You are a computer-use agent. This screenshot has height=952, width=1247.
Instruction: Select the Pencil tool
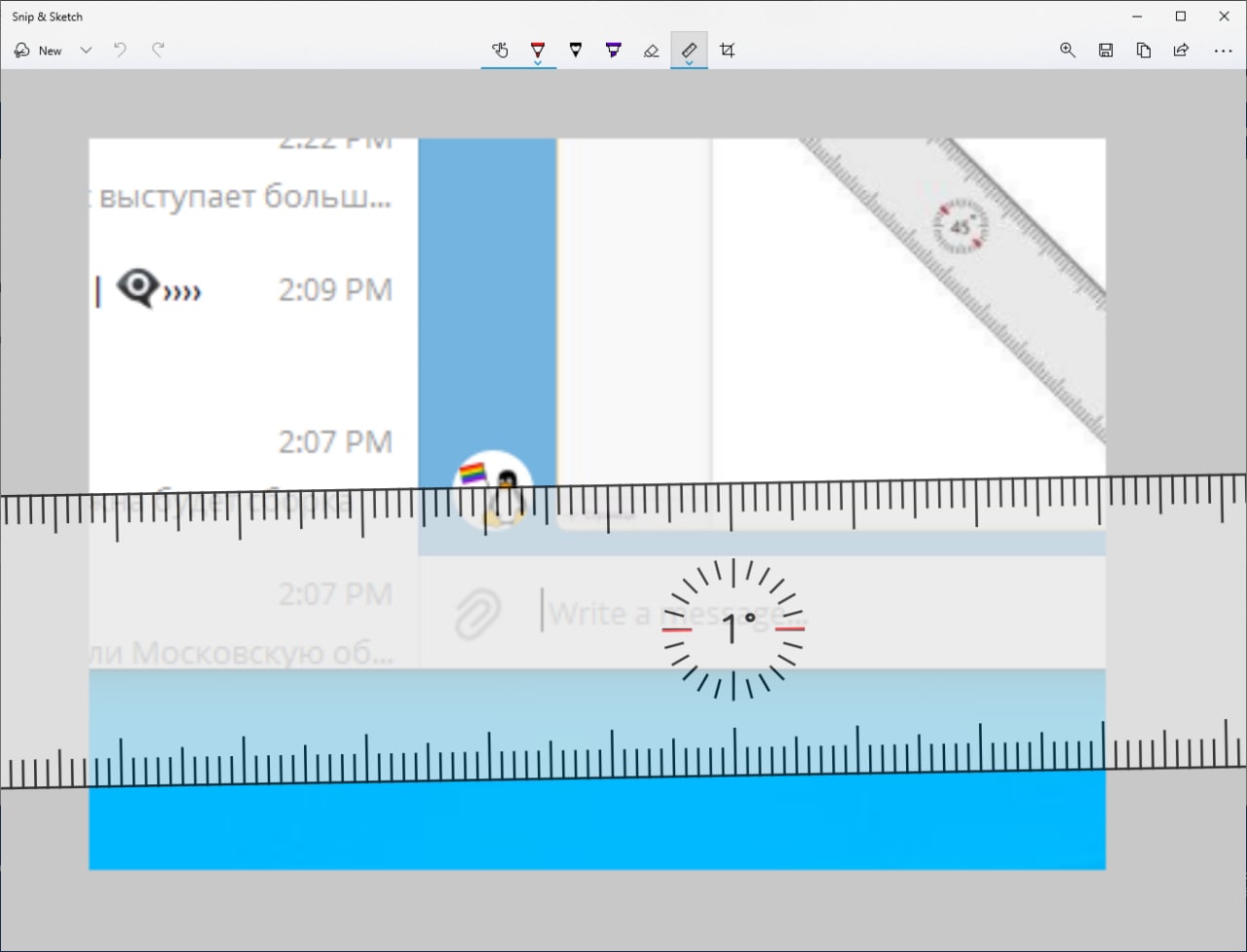point(575,50)
